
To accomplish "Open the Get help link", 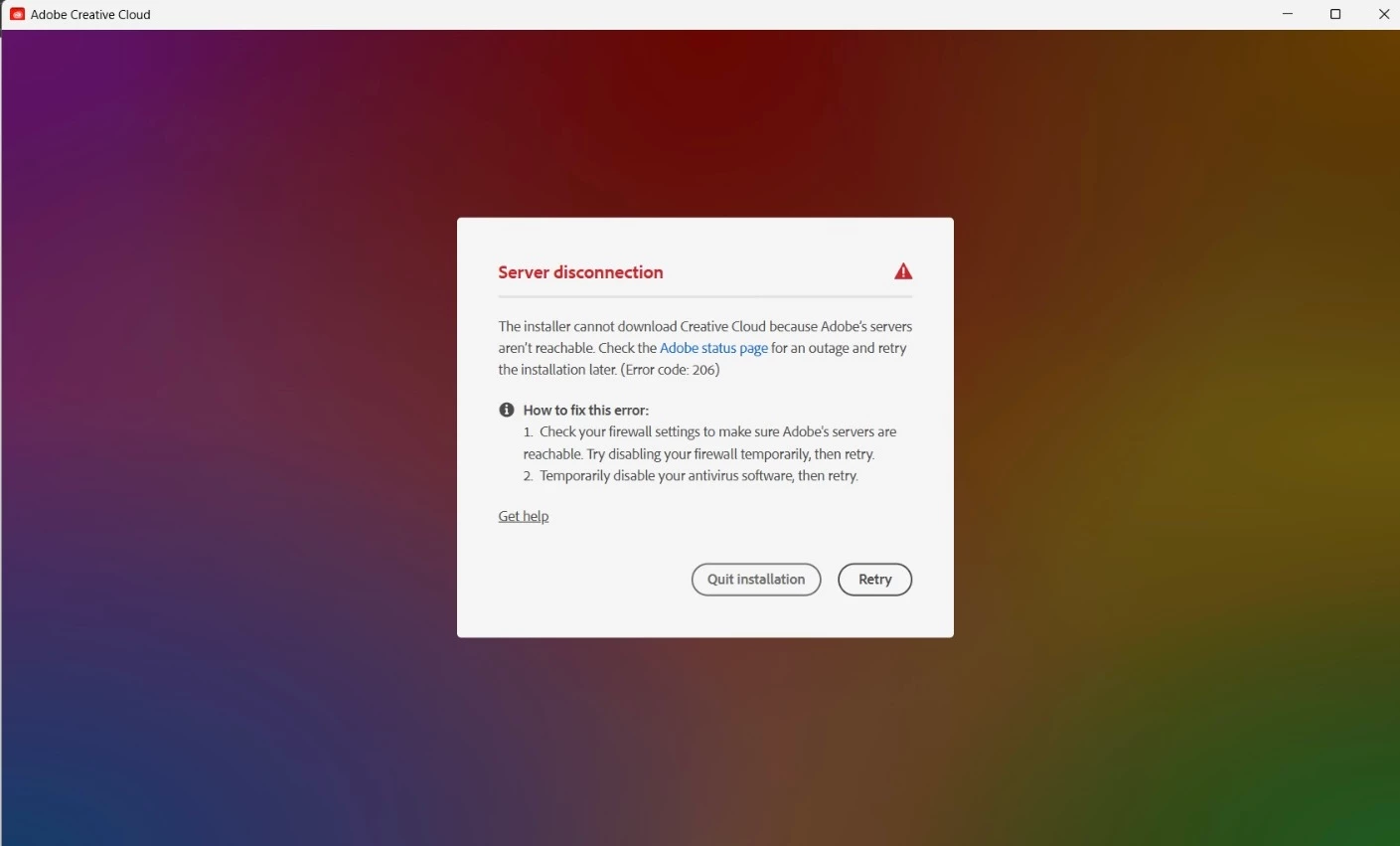I will (524, 516).
